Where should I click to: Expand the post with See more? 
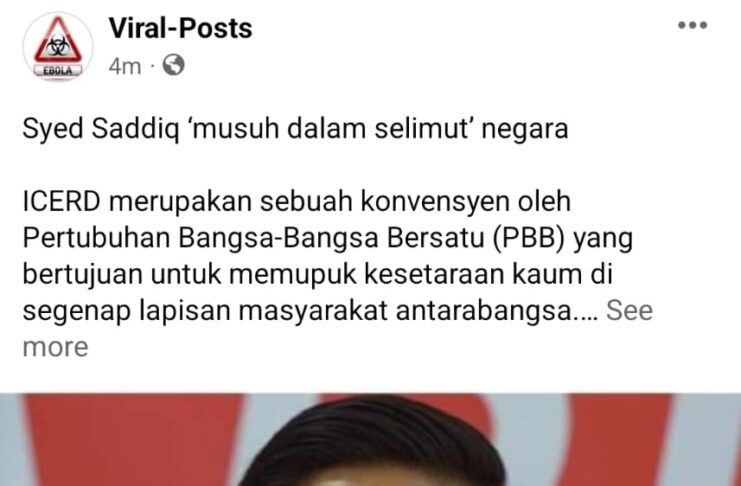pyautogui.click(x=629, y=311)
